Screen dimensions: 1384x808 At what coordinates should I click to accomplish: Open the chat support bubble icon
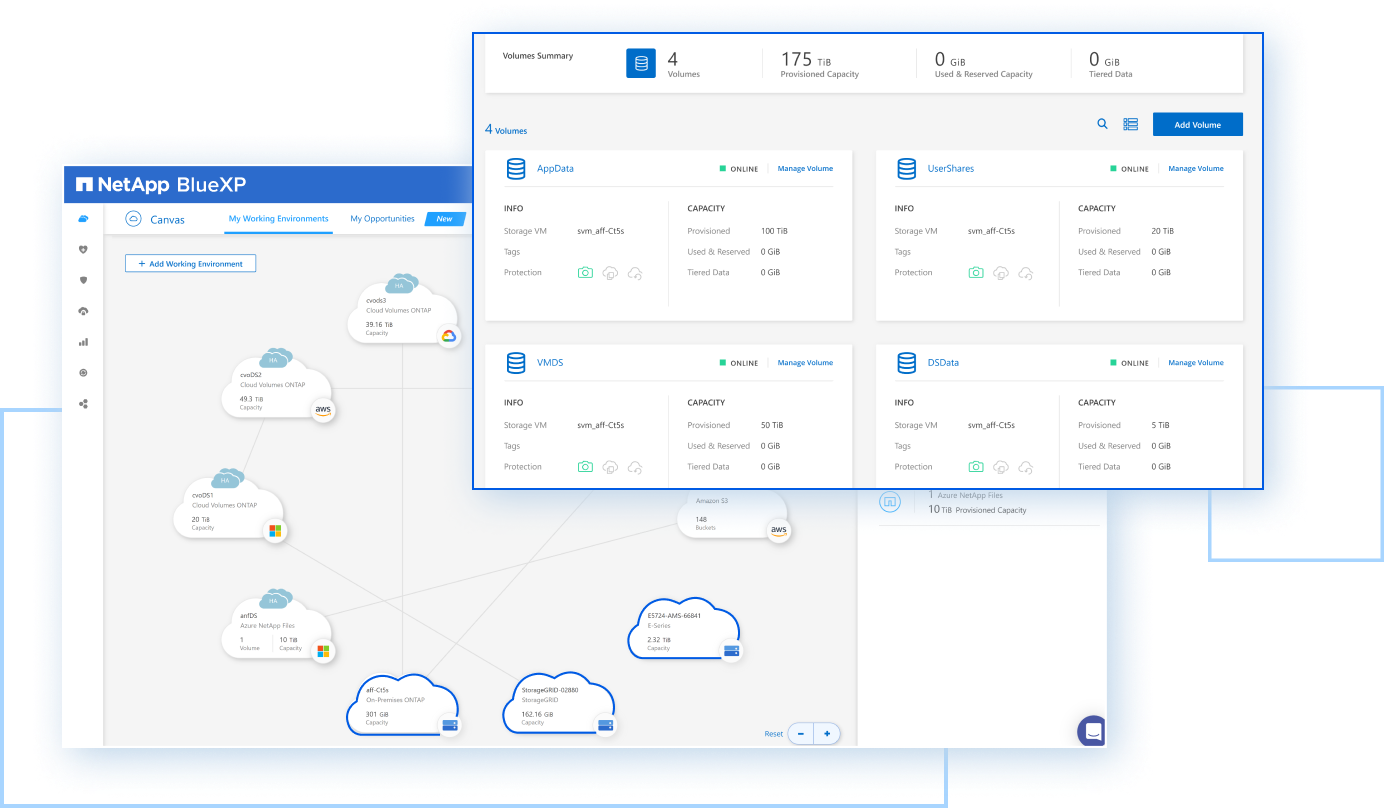(1093, 731)
